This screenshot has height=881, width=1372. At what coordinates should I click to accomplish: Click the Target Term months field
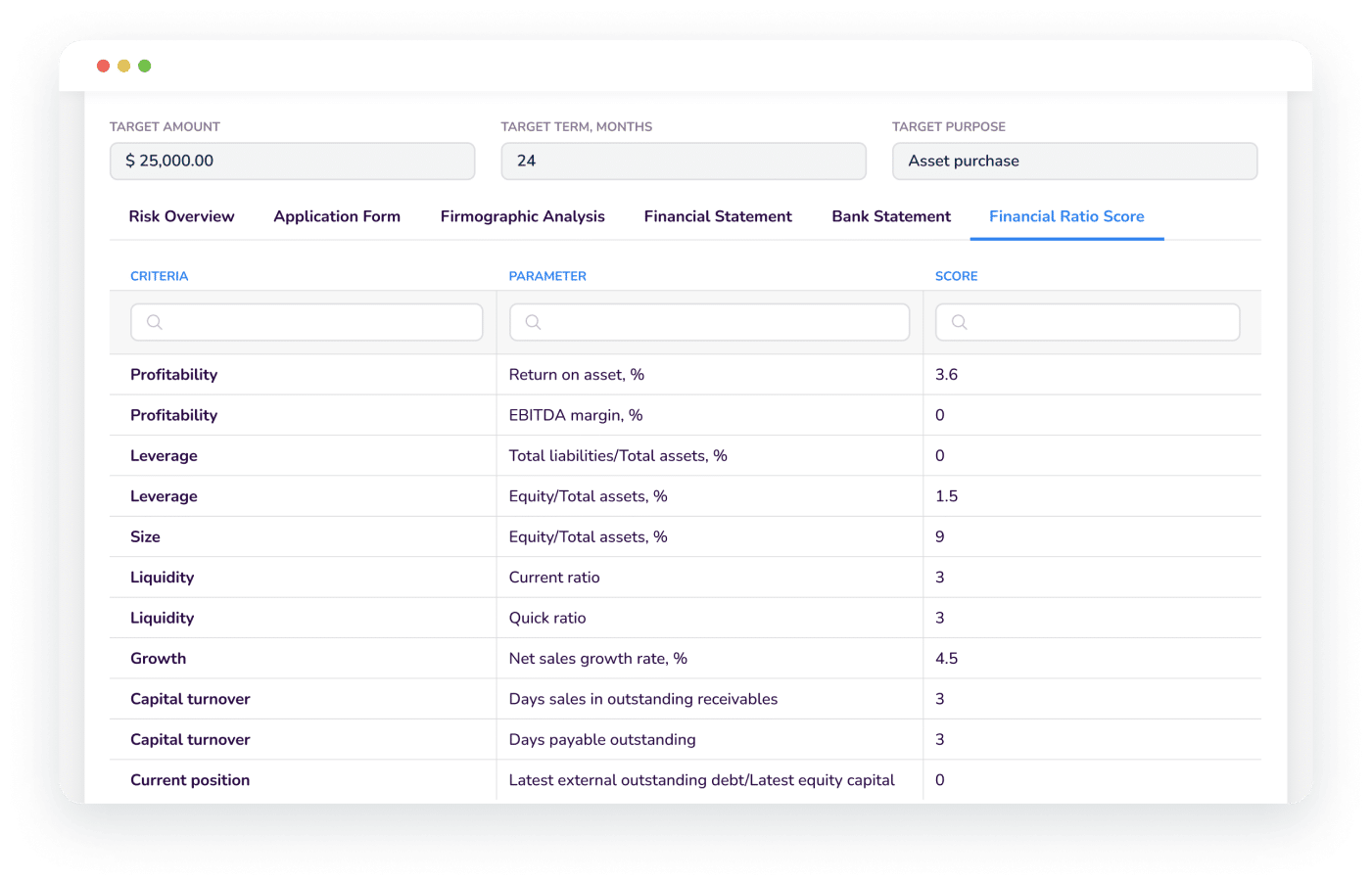tap(684, 161)
